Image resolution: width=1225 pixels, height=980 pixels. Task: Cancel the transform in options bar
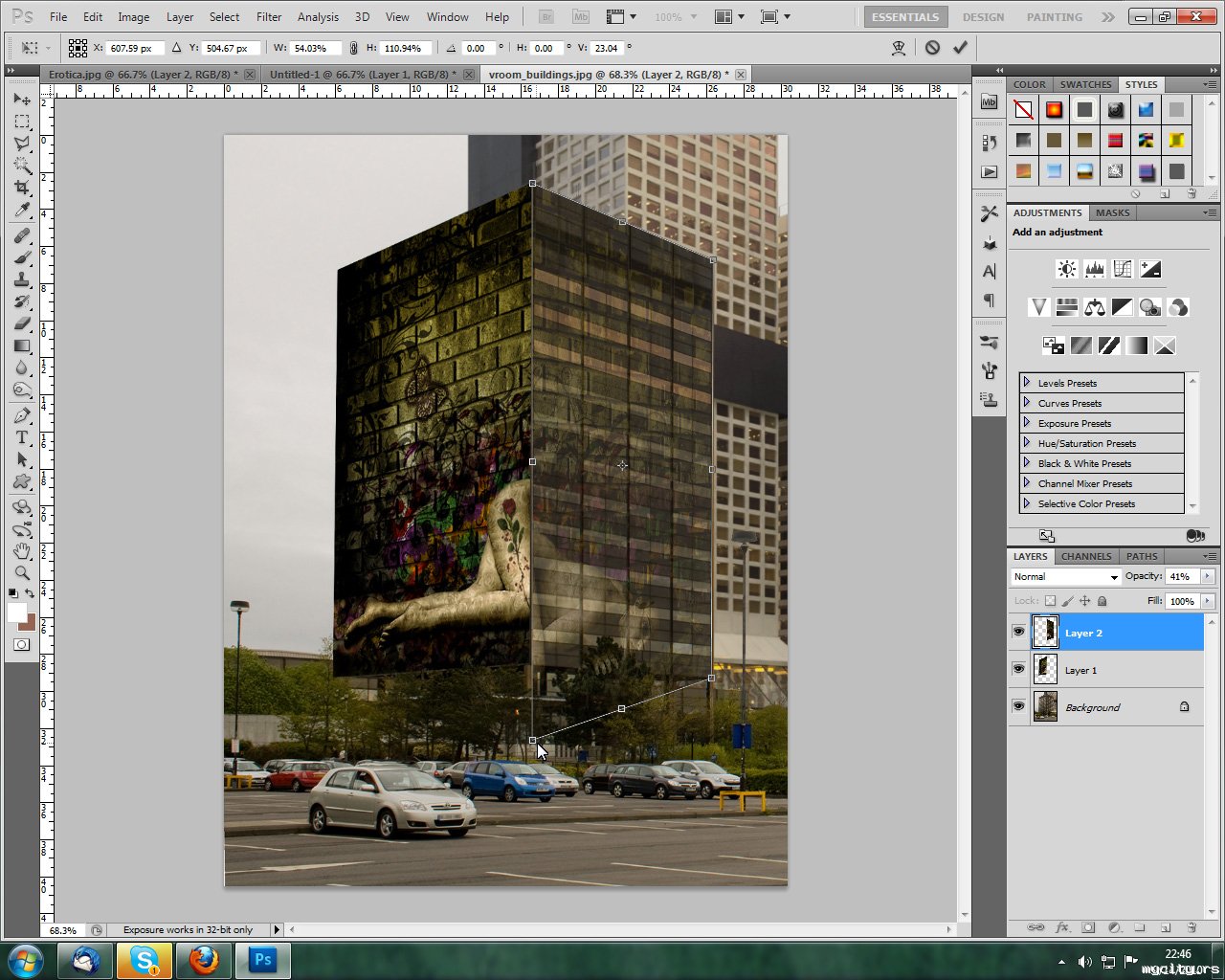click(932, 48)
